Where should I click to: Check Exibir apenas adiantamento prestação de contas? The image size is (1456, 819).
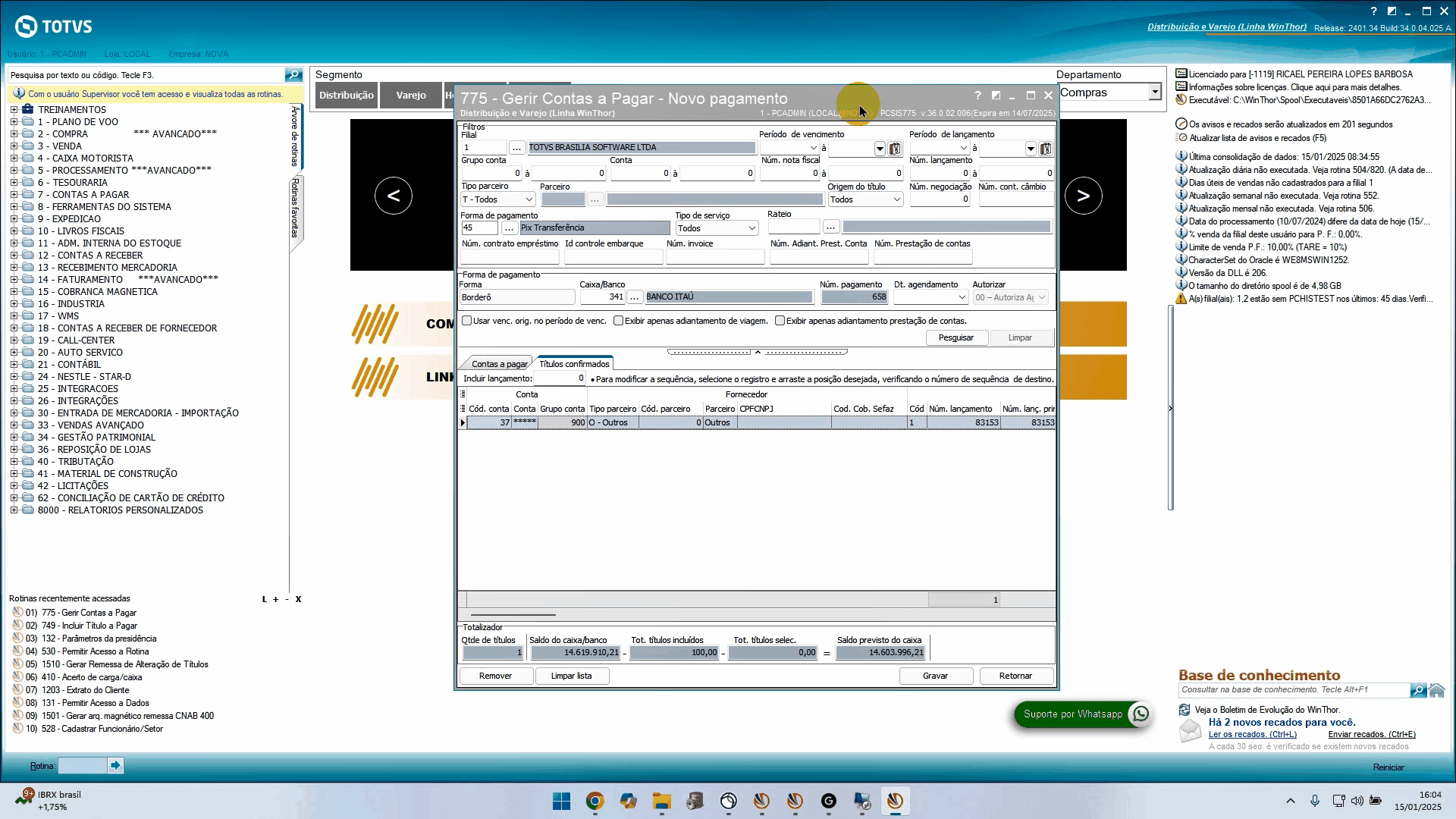[x=780, y=321]
